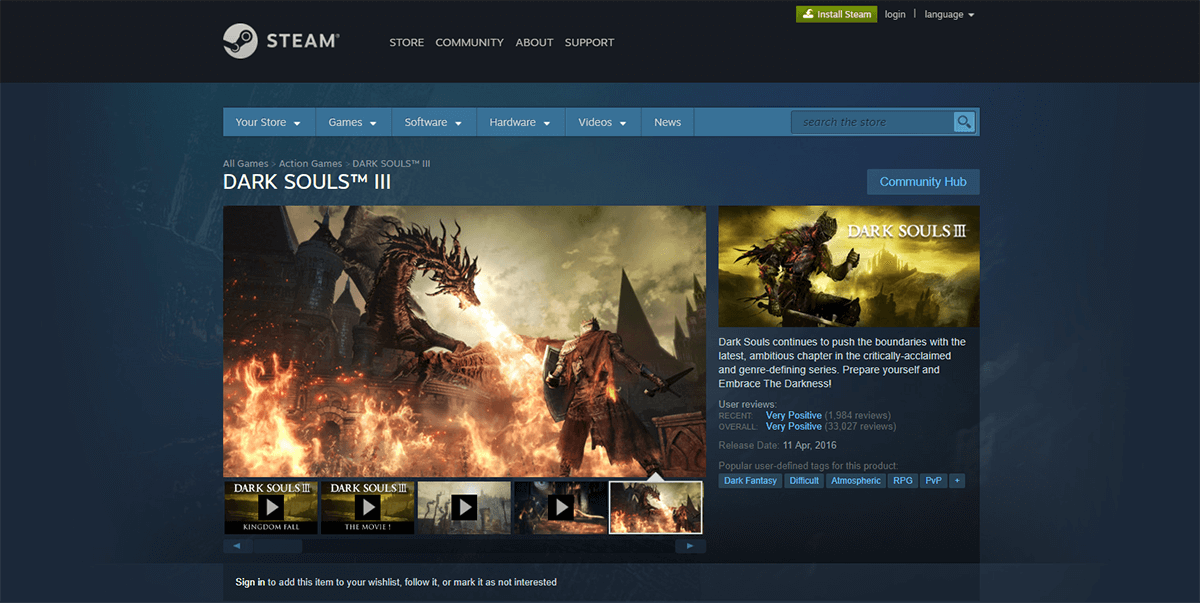Select the dragon fire screenshot thumbnail
The image size is (1200, 603).
[x=656, y=508]
